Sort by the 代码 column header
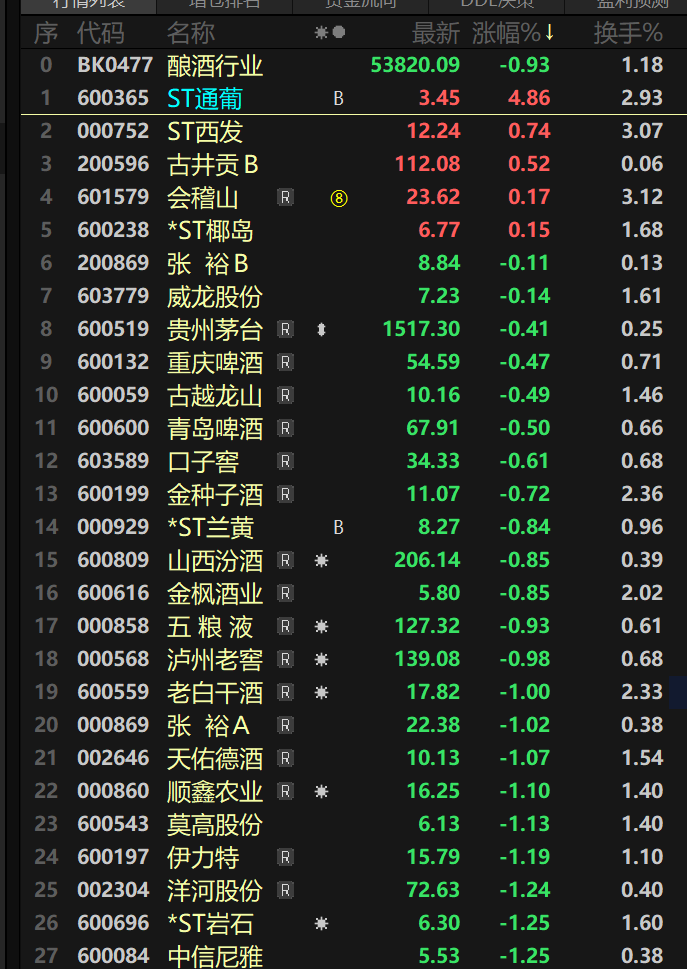687x969 pixels. click(x=101, y=33)
